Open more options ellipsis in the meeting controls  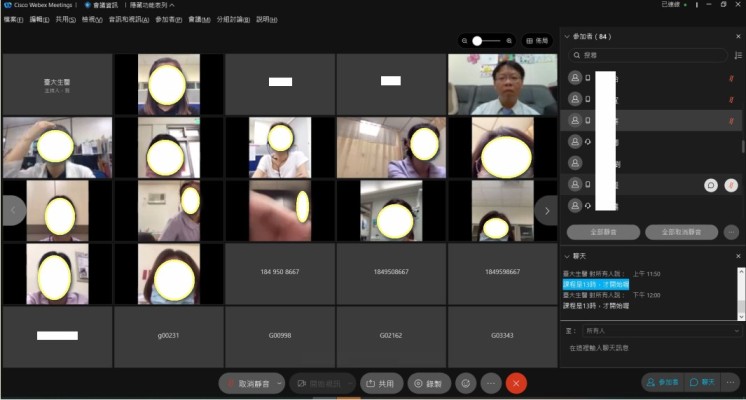[x=491, y=383]
